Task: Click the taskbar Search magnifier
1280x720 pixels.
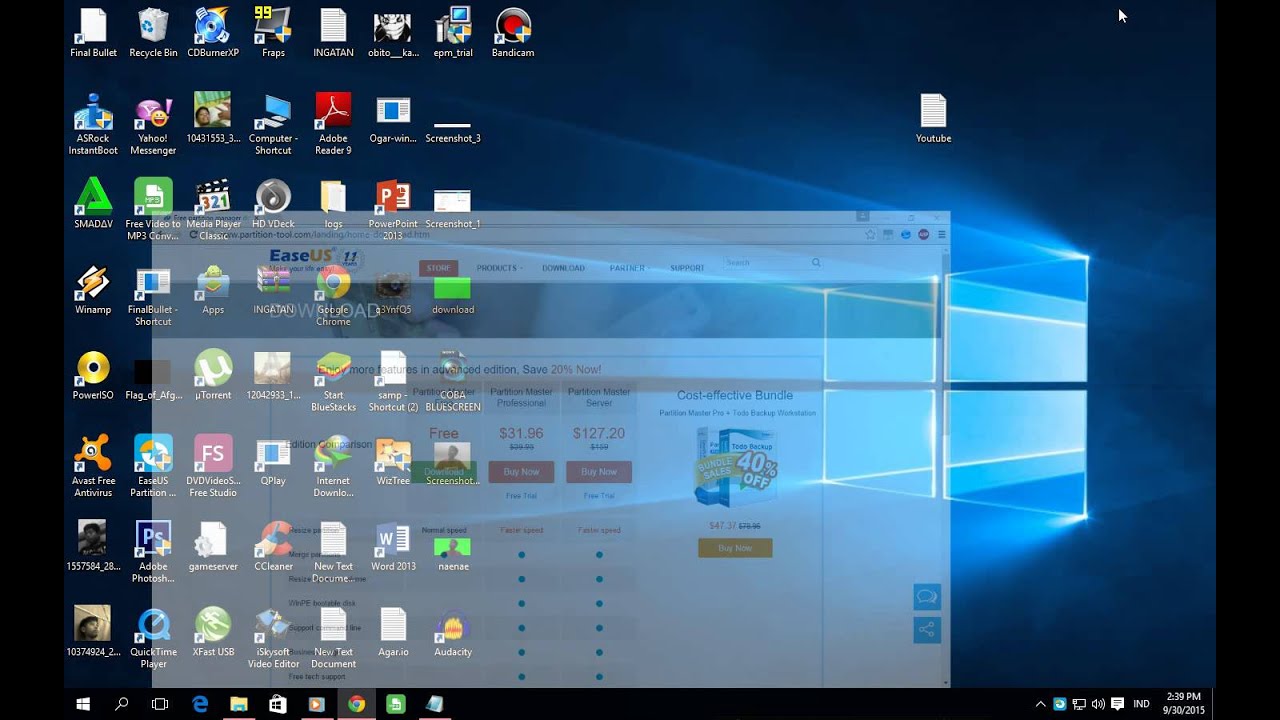Action: (x=122, y=704)
